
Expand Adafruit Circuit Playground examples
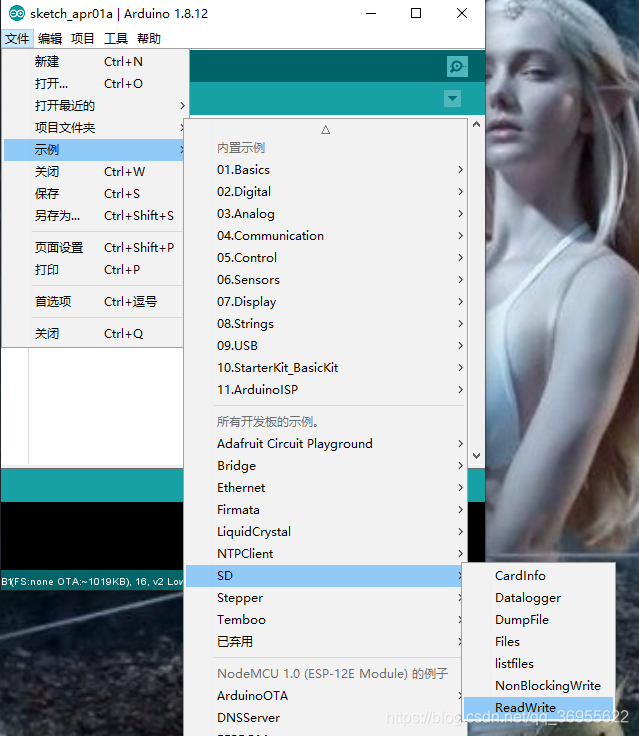coord(326,444)
